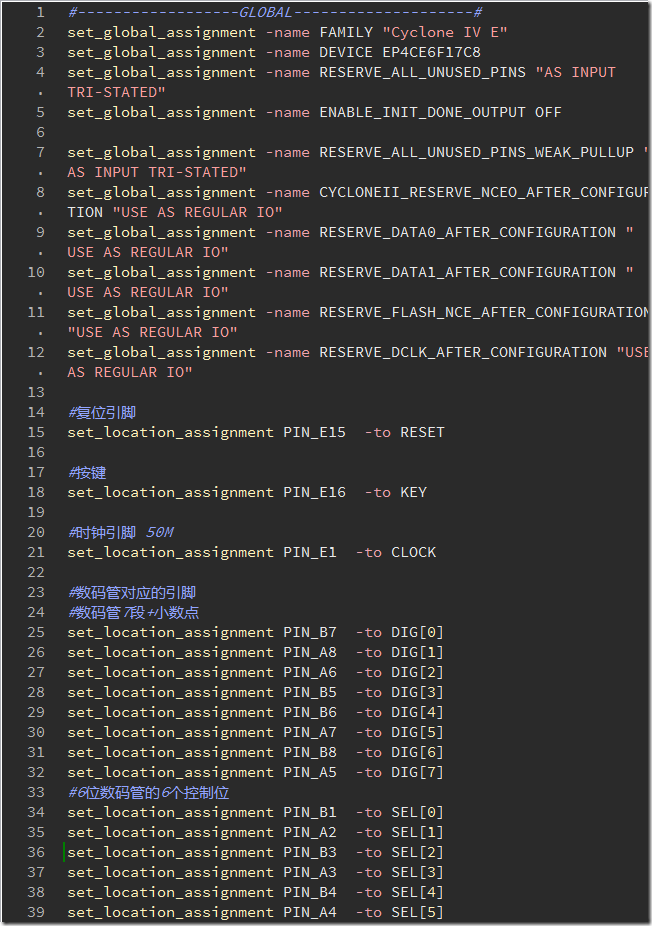This screenshot has height=926, width=652.
Task: Click DIG[2] on line 27
Action: pyautogui.click(x=417, y=673)
